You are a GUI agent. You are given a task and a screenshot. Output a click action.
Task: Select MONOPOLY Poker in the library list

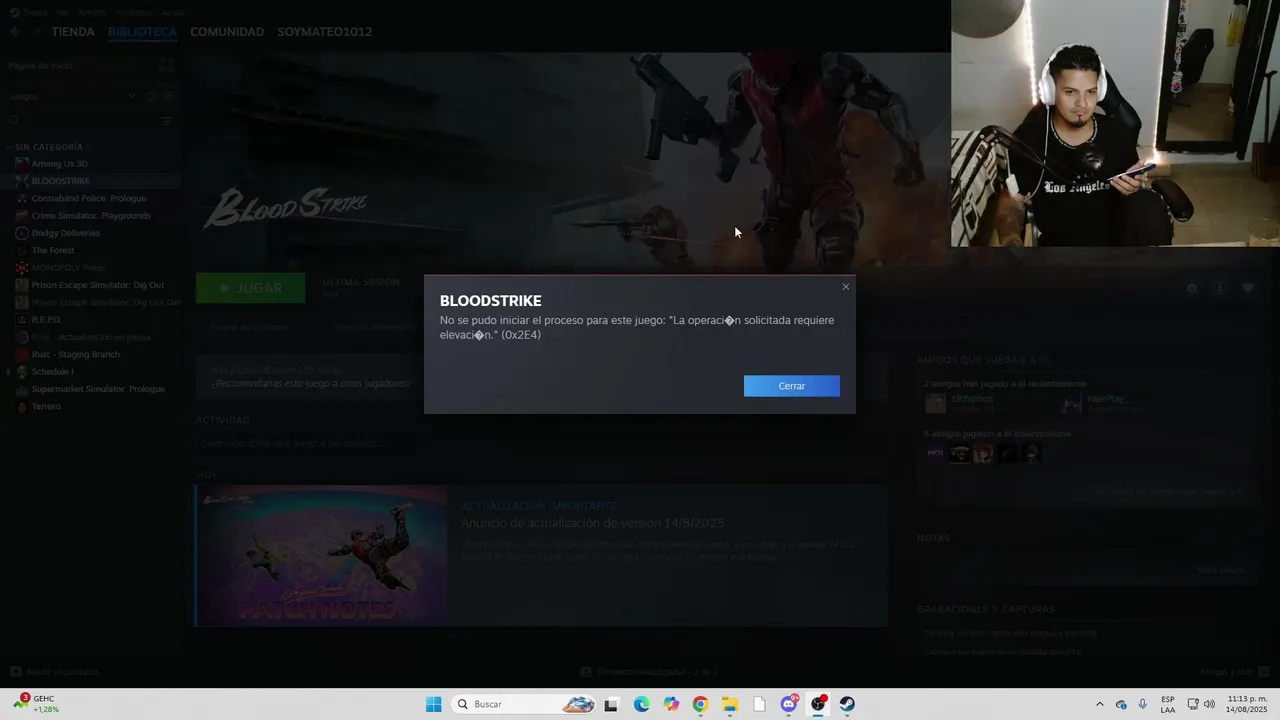68,268
